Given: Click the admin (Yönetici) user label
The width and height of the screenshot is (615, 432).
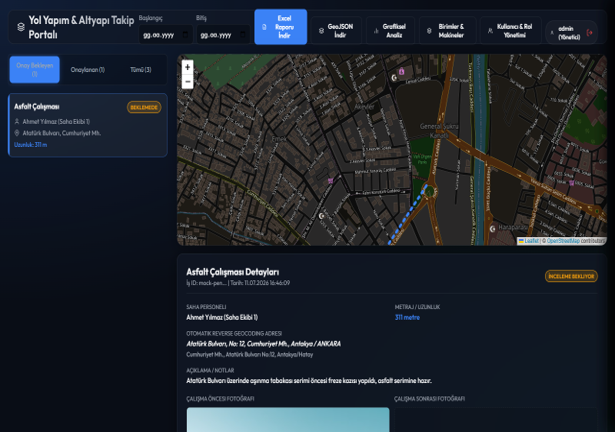Looking at the screenshot, I should (x=569, y=33).
